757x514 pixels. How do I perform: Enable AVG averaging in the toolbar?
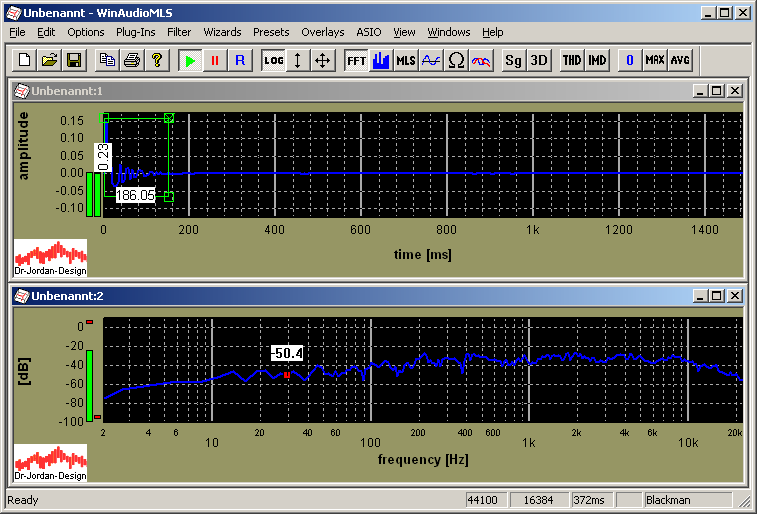(680, 60)
